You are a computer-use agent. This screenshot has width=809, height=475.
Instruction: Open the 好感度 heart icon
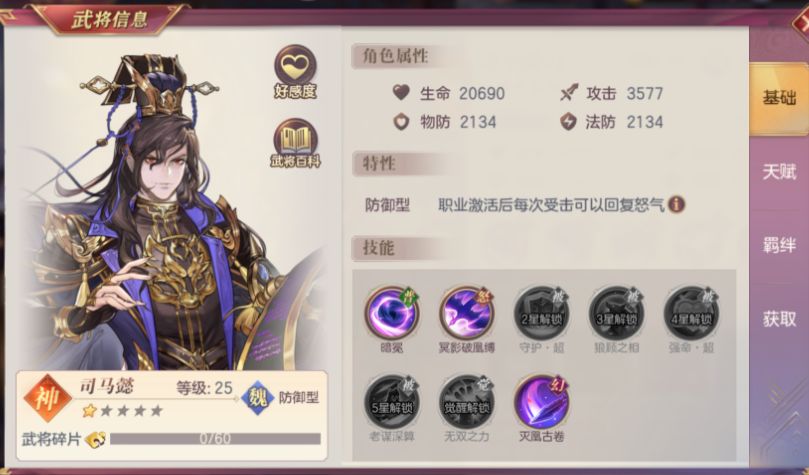(x=295, y=71)
